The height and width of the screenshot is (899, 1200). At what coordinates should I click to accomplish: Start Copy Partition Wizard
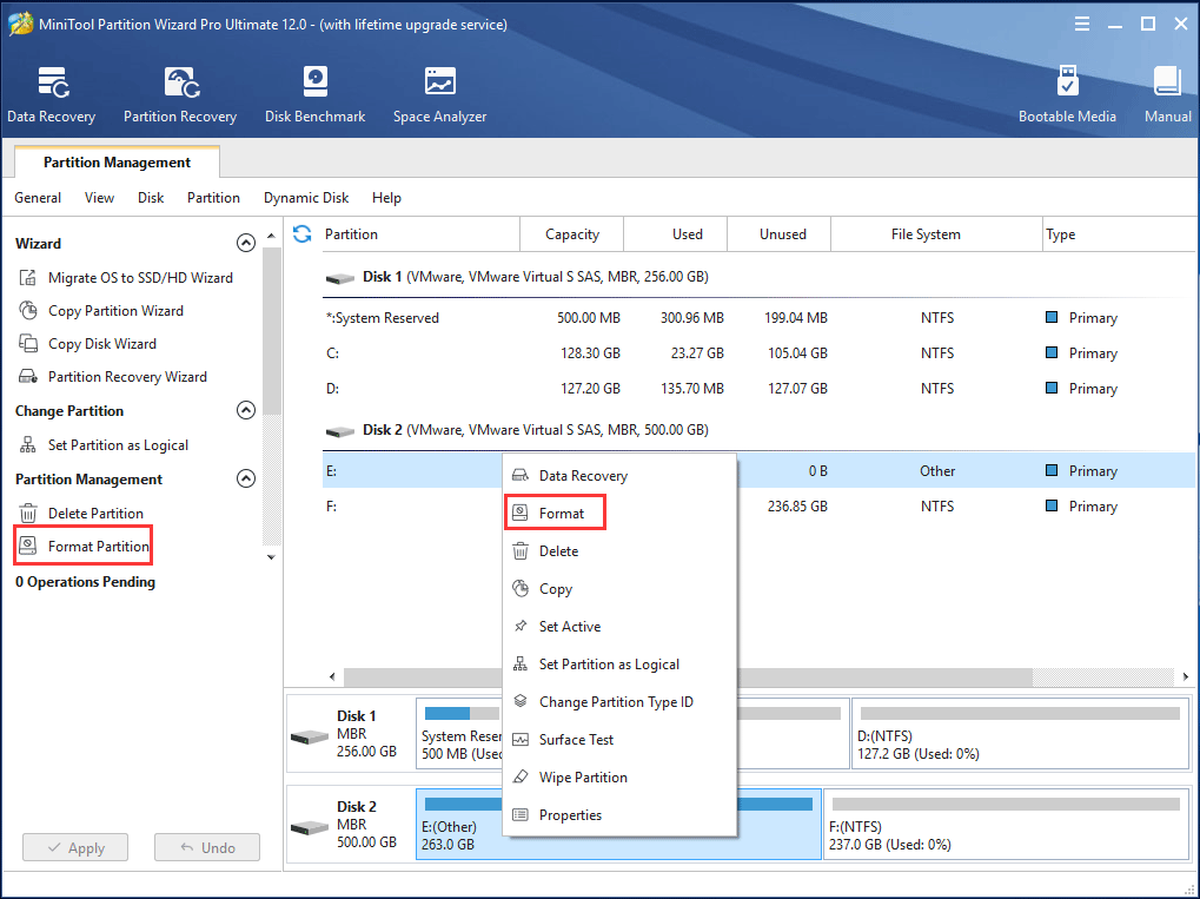(x=116, y=311)
